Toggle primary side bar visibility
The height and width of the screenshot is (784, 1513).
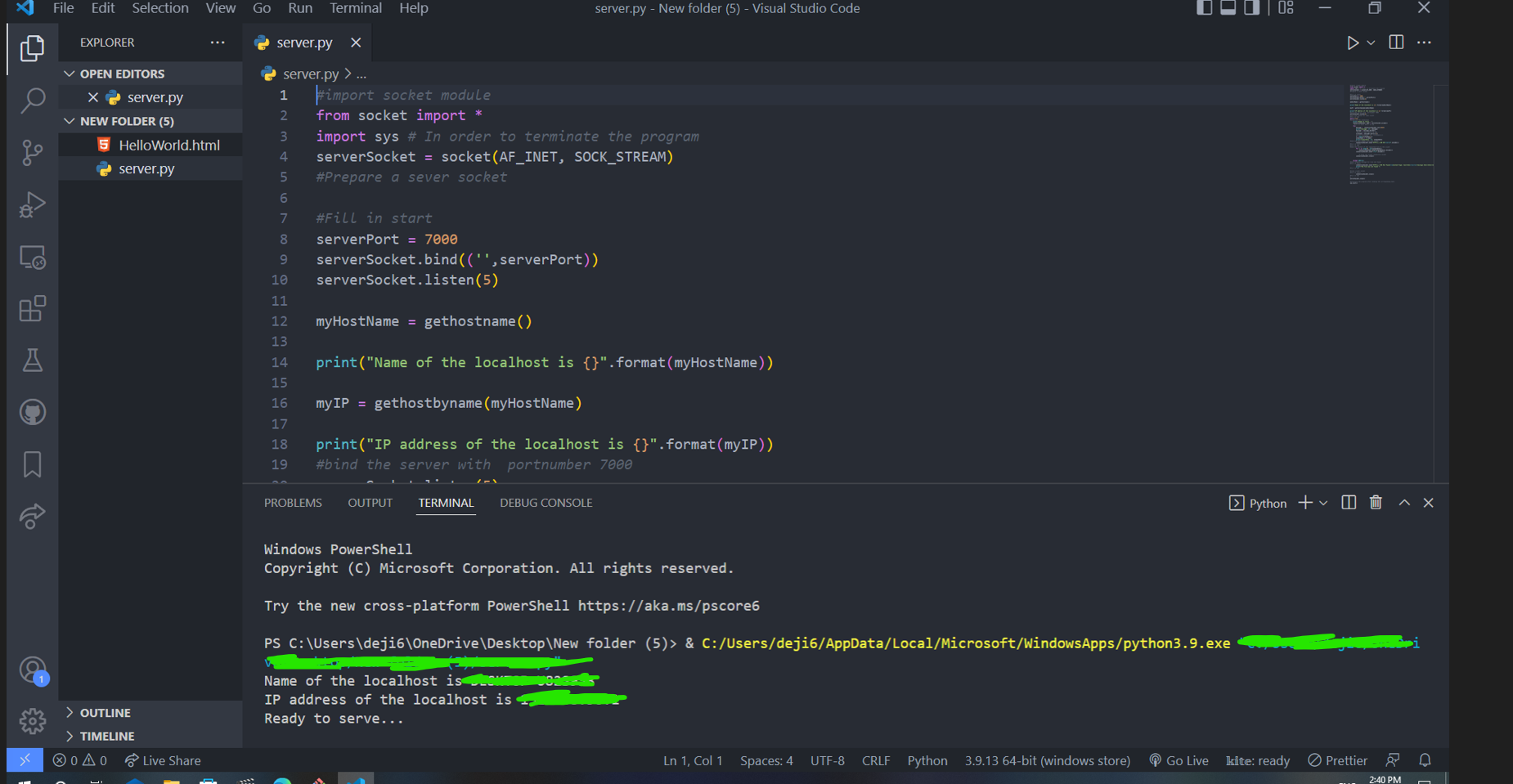point(1204,8)
